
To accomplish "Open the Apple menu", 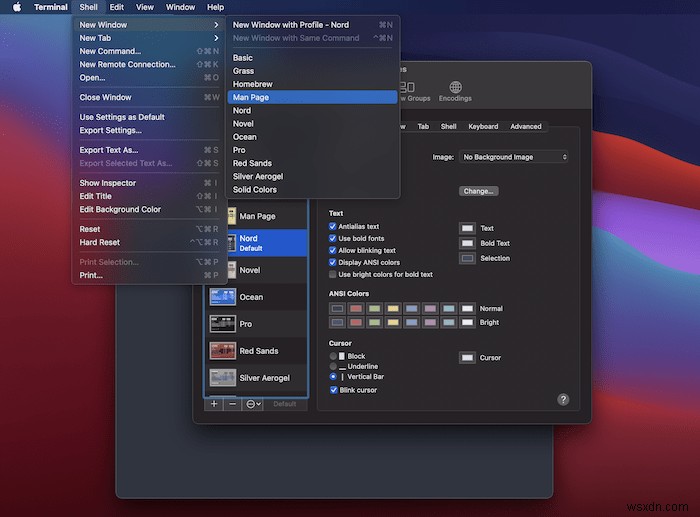I will point(15,7).
